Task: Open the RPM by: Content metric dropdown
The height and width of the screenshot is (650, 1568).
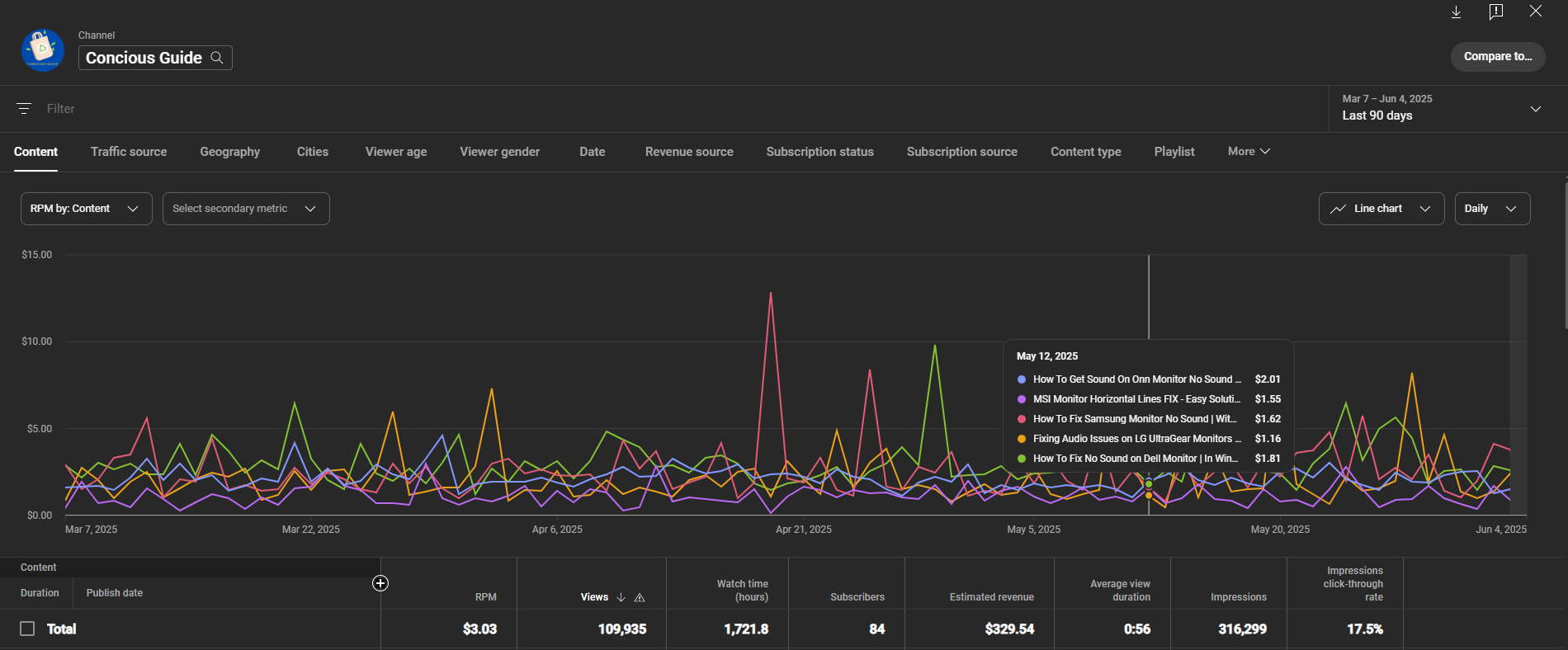Action: 87,209
